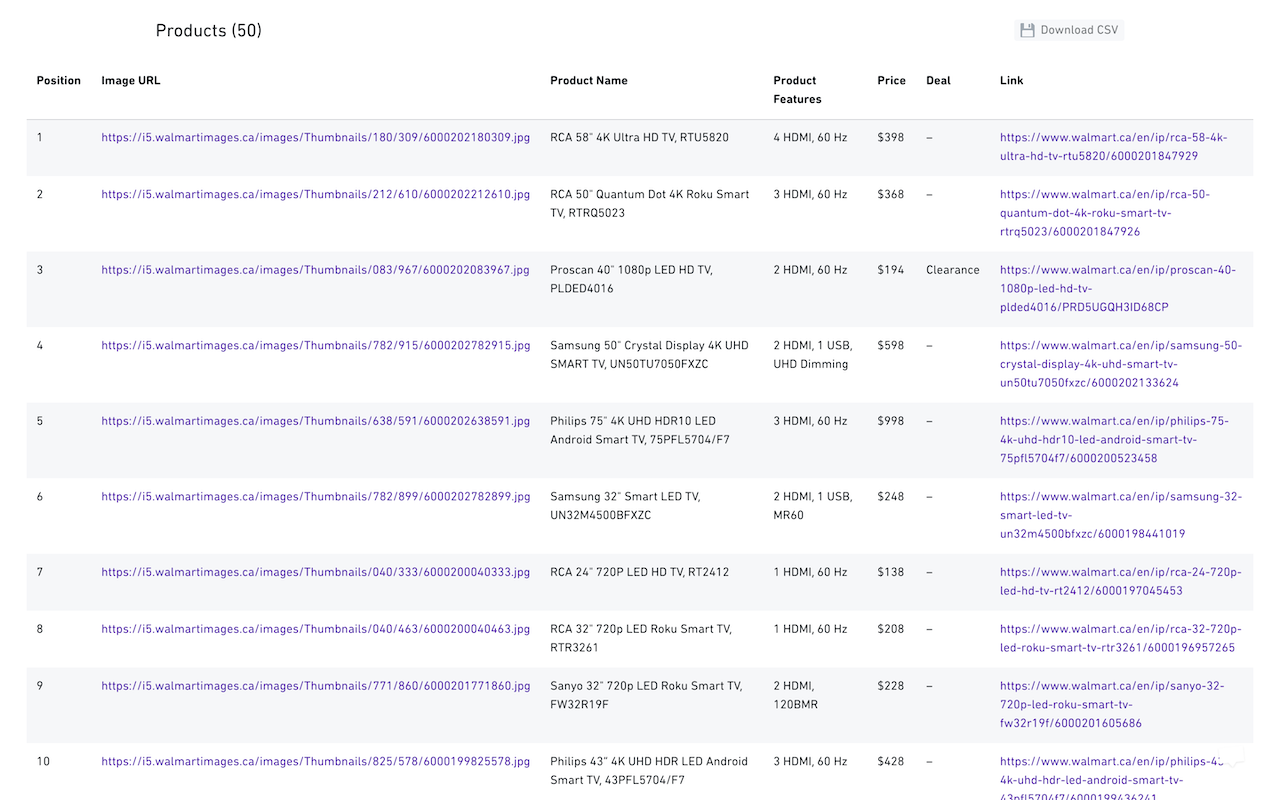Select product name RCA 24" 720P LED HD TV
The width and height of the screenshot is (1280, 800).
point(639,572)
